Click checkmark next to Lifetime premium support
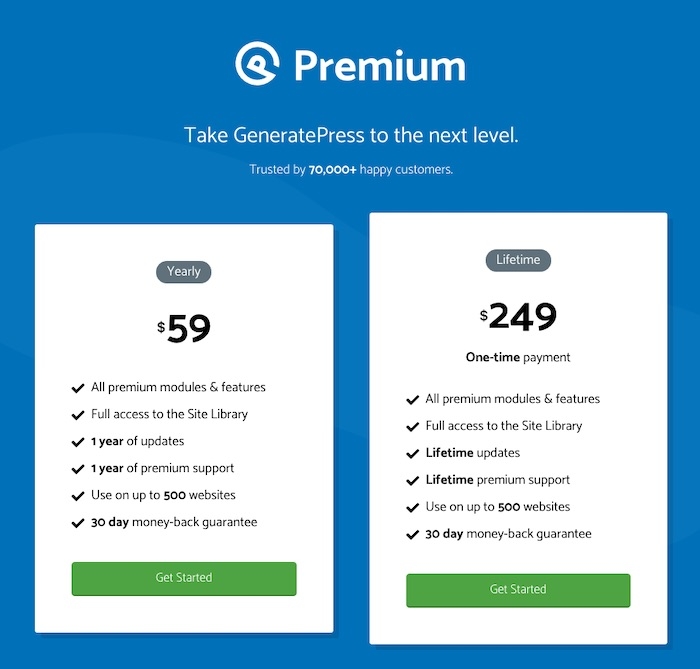This screenshot has width=700, height=669. click(x=412, y=480)
